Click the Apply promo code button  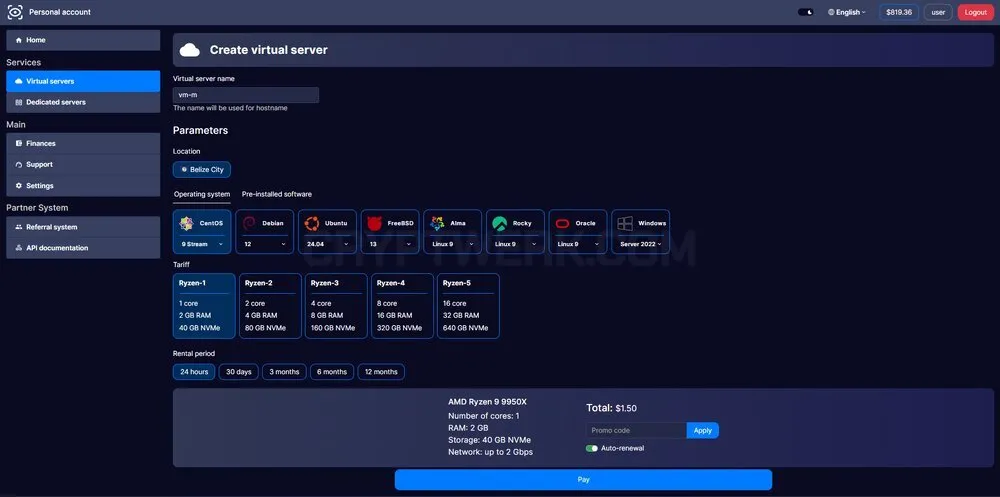(x=702, y=431)
